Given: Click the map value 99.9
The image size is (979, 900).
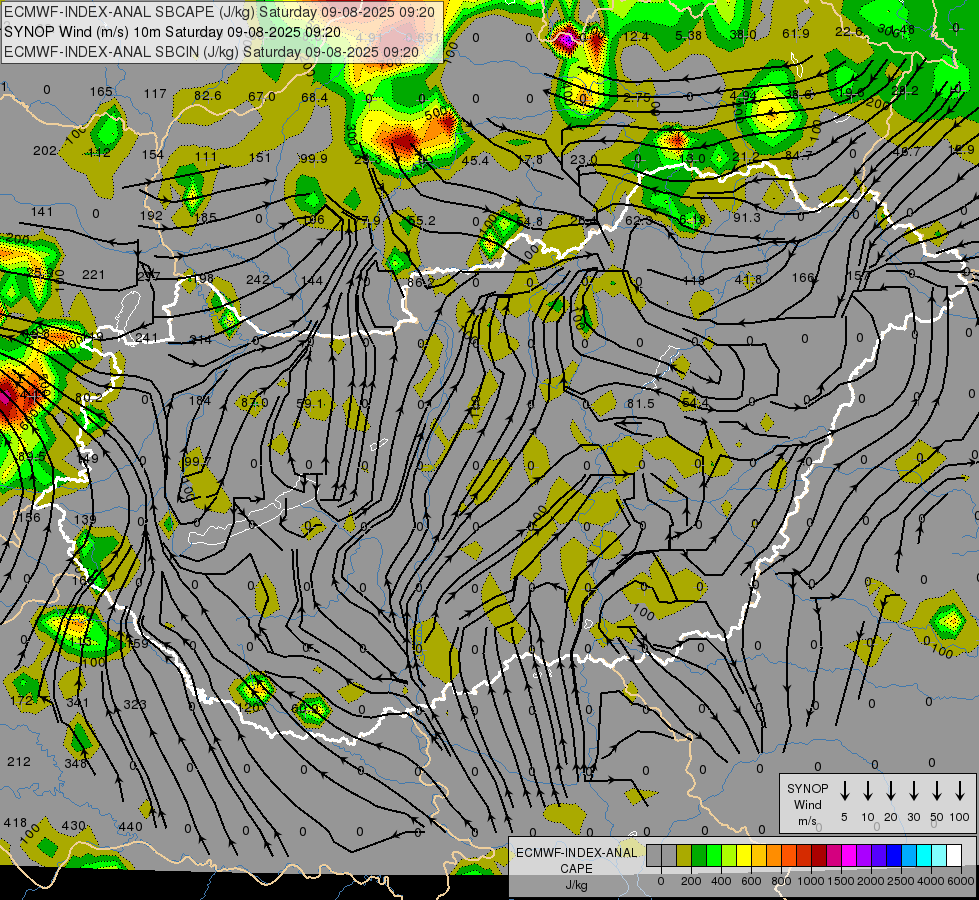Looking at the screenshot, I should click(313, 159).
